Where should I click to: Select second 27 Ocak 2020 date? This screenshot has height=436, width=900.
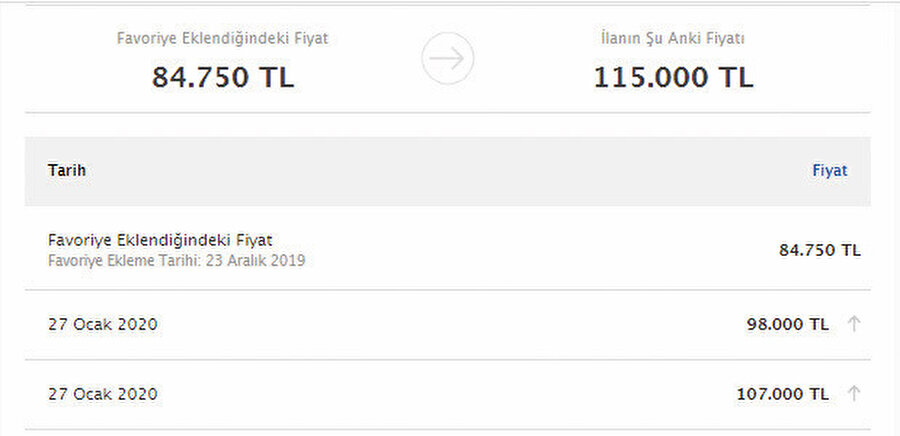coord(103,394)
